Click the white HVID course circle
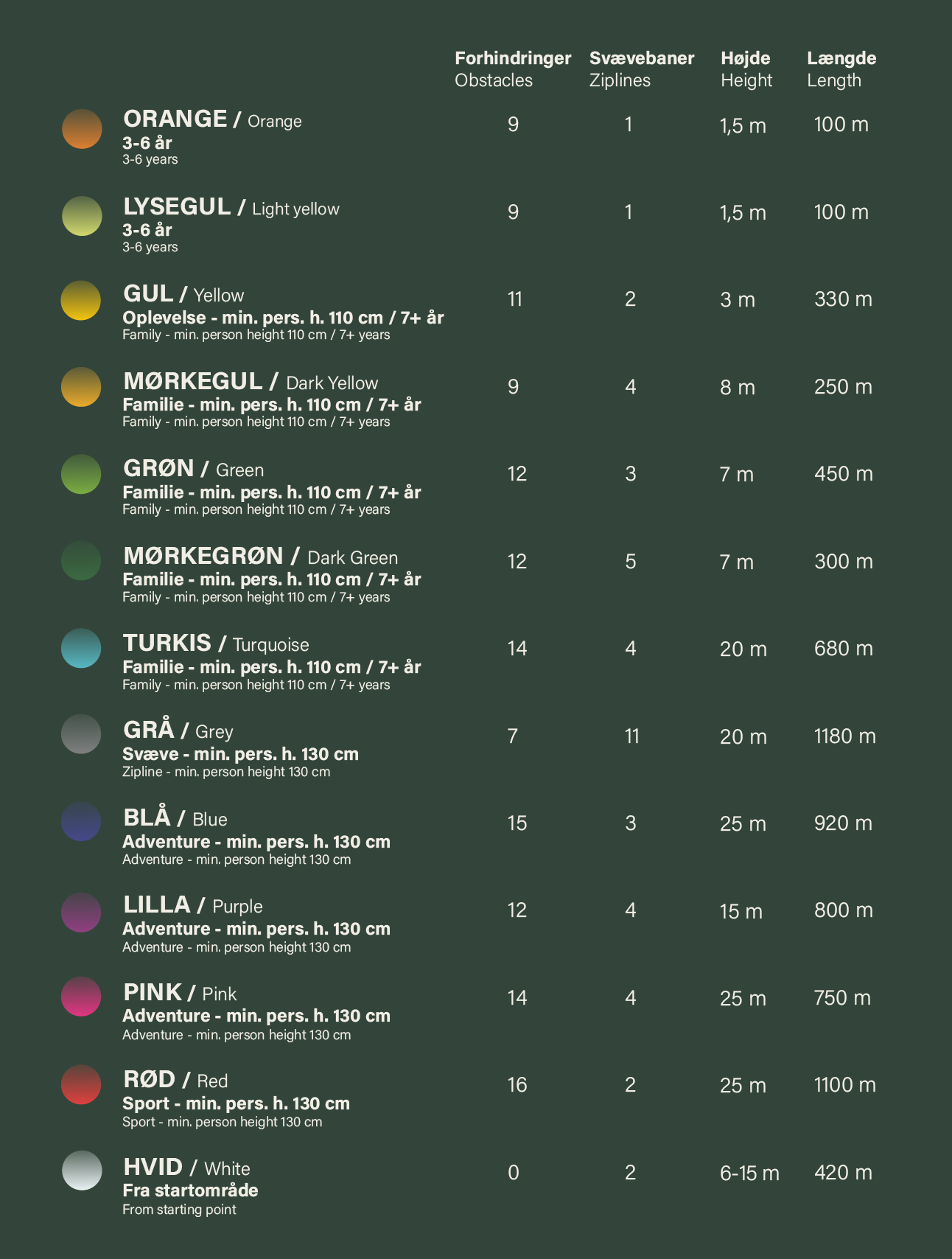 pyautogui.click(x=81, y=1171)
